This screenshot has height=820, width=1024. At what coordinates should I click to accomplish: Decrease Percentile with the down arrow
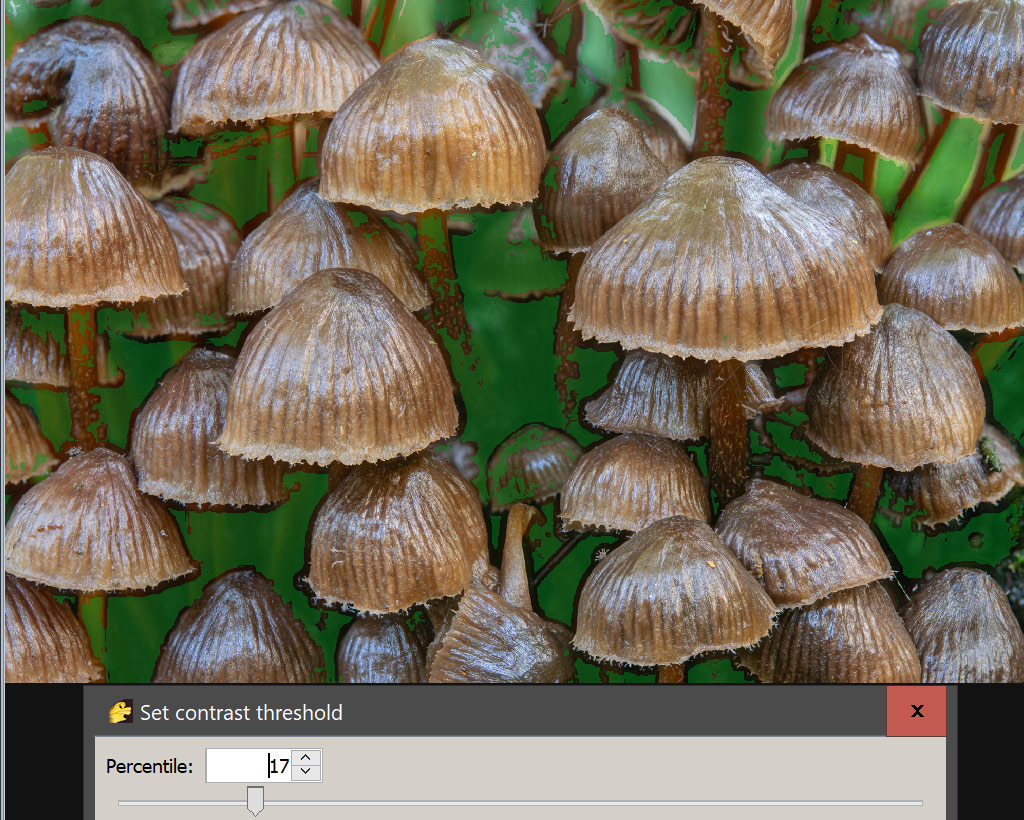click(x=308, y=774)
